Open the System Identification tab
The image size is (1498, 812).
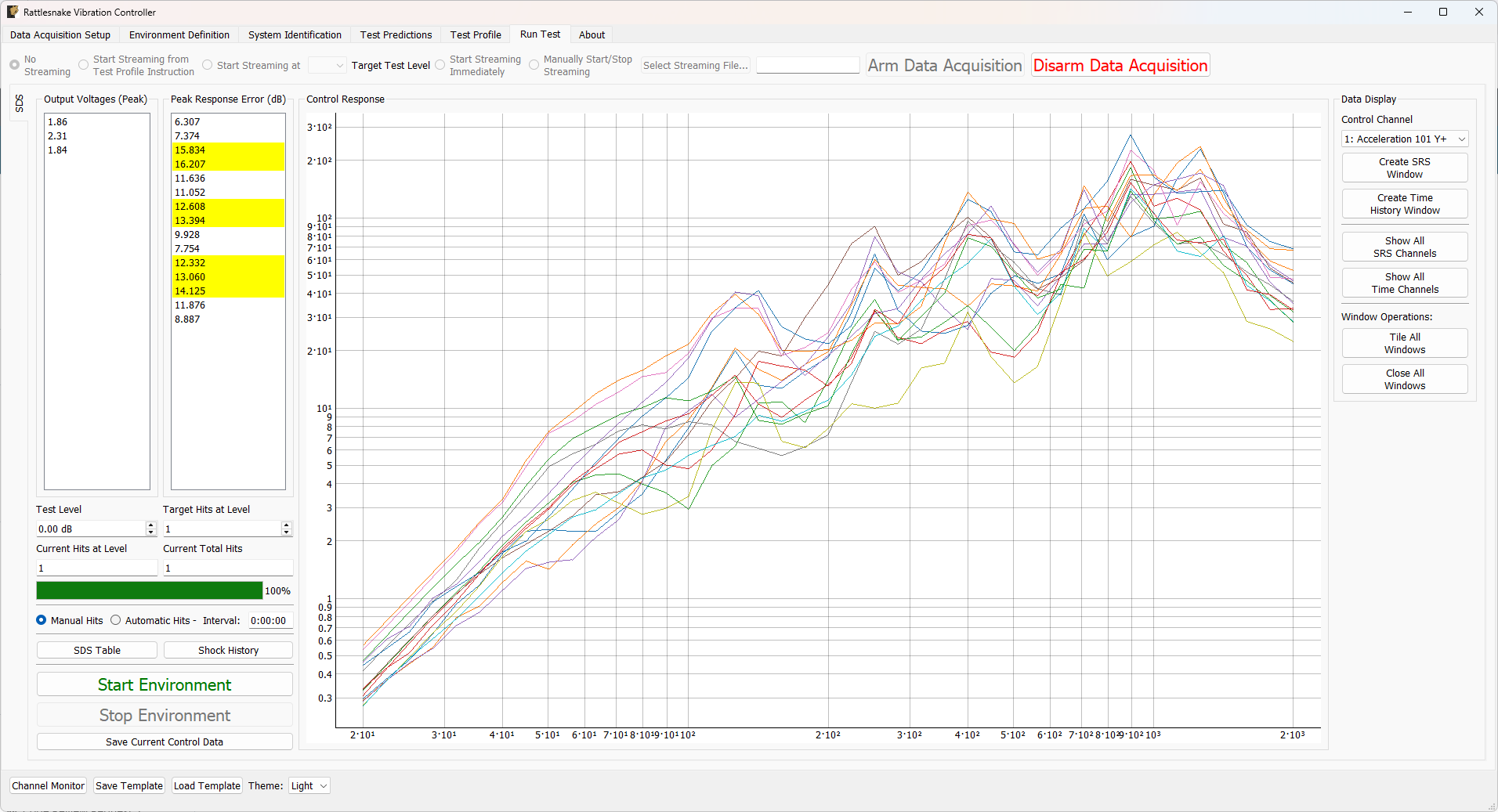pyautogui.click(x=295, y=34)
